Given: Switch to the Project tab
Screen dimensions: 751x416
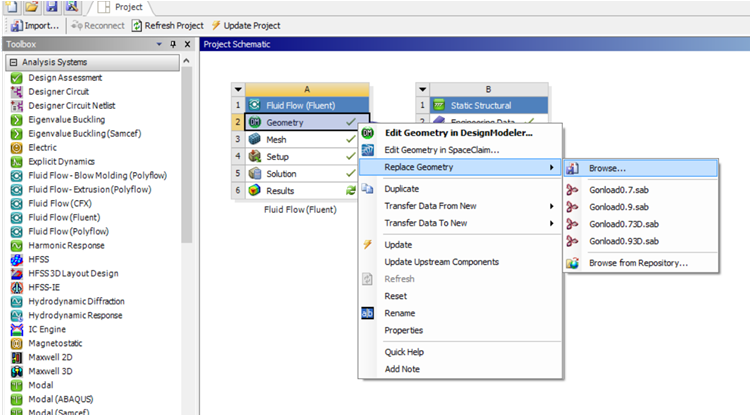Looking at the screenshot, I should pyautogui.click(x=120, y=7).
